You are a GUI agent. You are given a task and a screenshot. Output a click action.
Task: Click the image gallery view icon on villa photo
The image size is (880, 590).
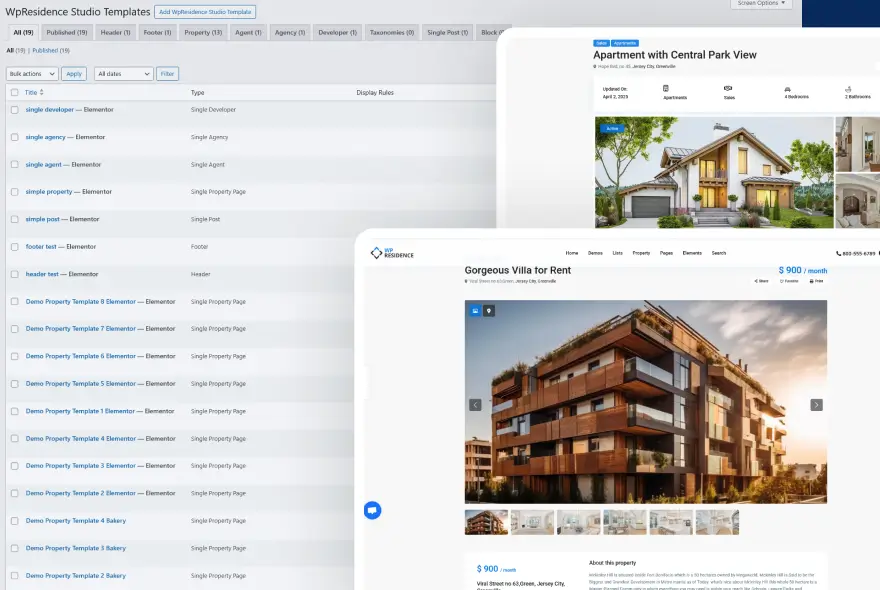pyautogui.click(x=475, y=310)
